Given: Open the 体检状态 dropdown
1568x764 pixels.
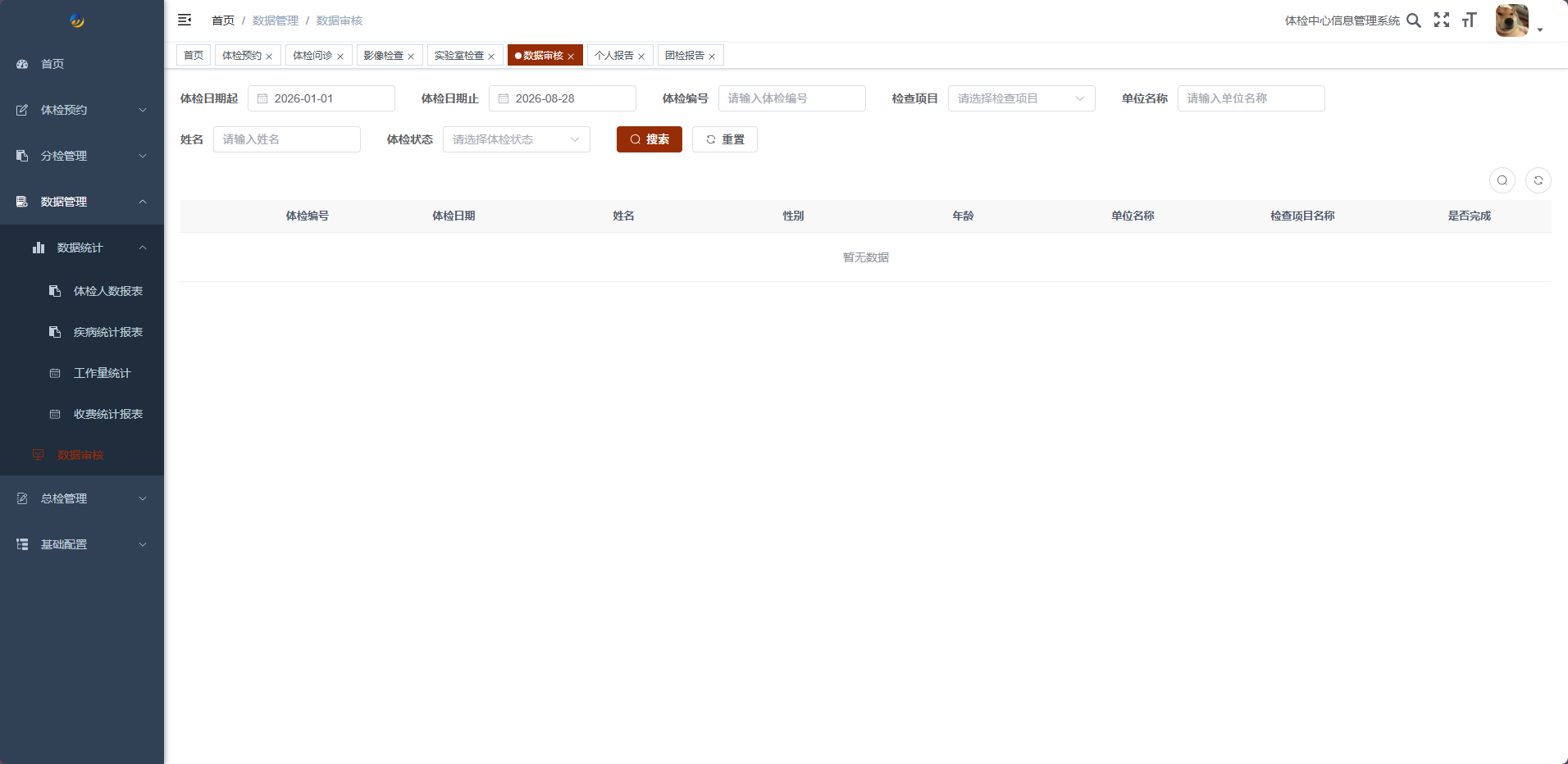Looking at the screenshot, I should (517, 139).
